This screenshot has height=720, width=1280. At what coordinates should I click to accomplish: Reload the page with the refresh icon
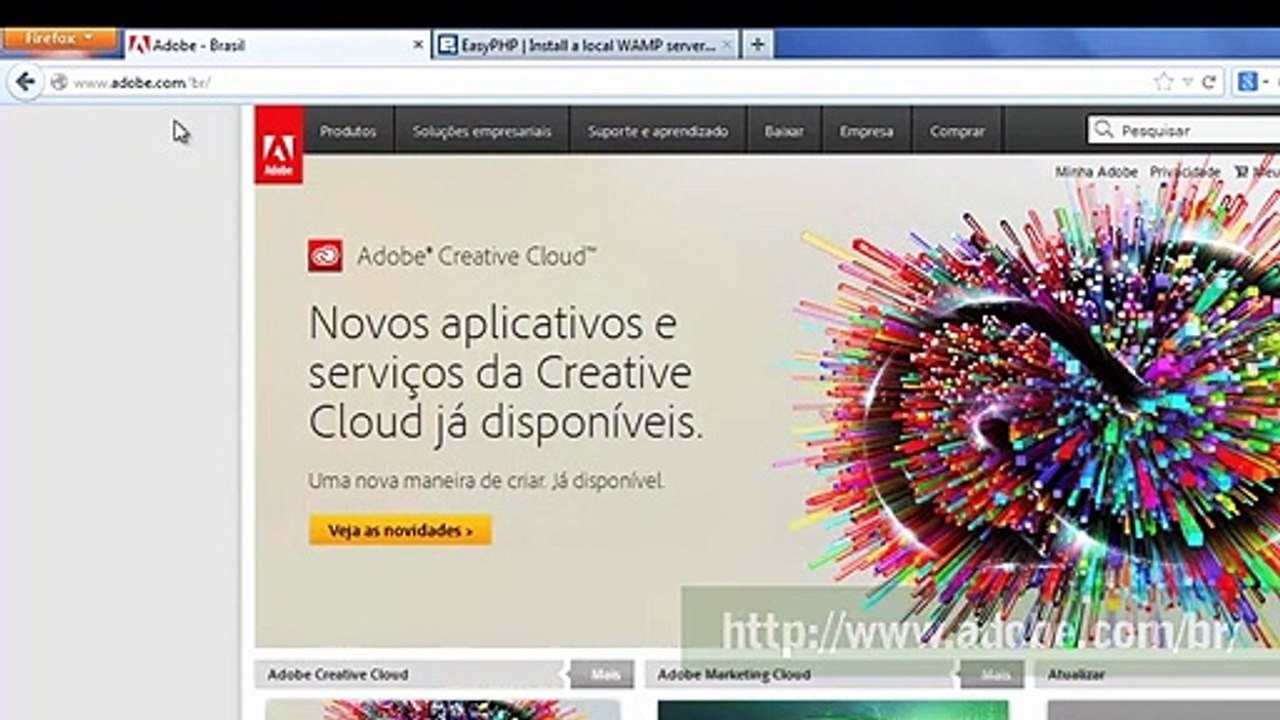click(1208, 82)
